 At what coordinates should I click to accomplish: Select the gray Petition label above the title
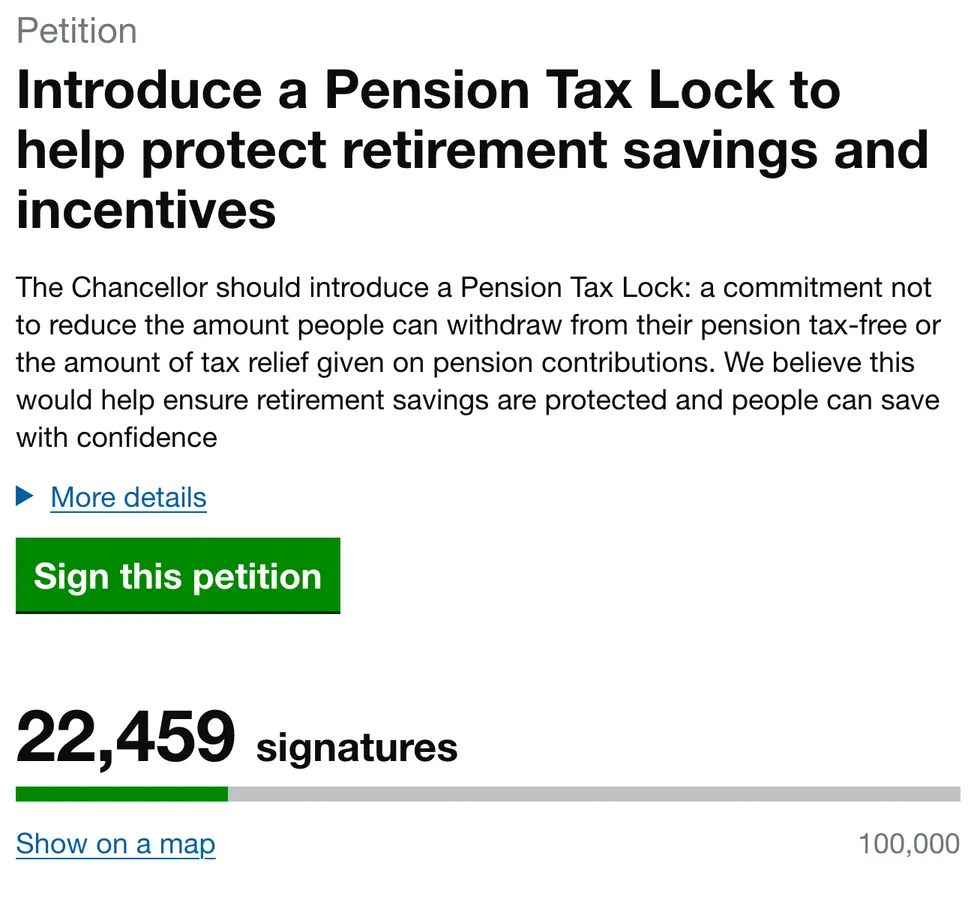click(x=77, y=31)
